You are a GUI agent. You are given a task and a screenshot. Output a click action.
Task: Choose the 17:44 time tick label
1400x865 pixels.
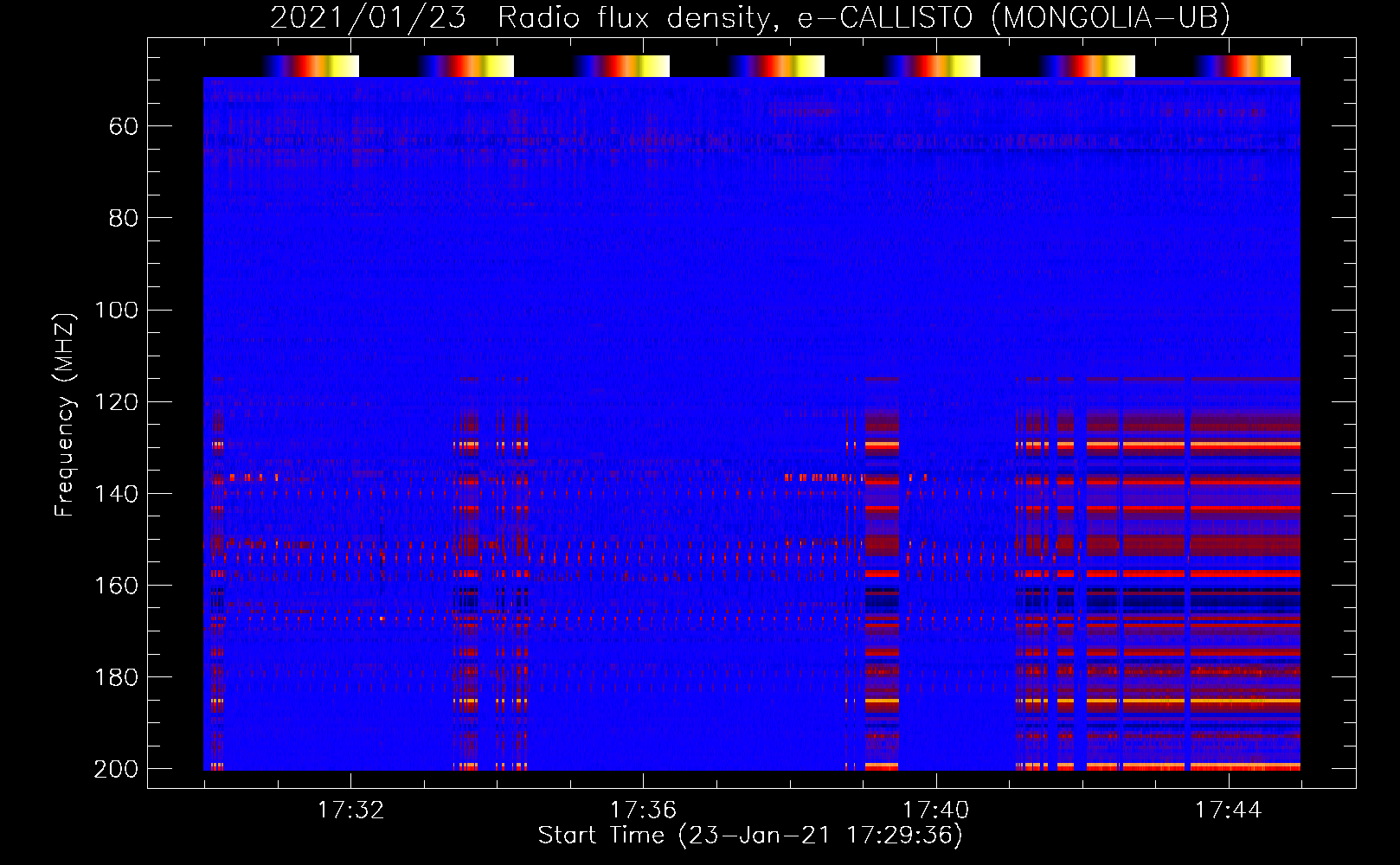(1229, 811)
